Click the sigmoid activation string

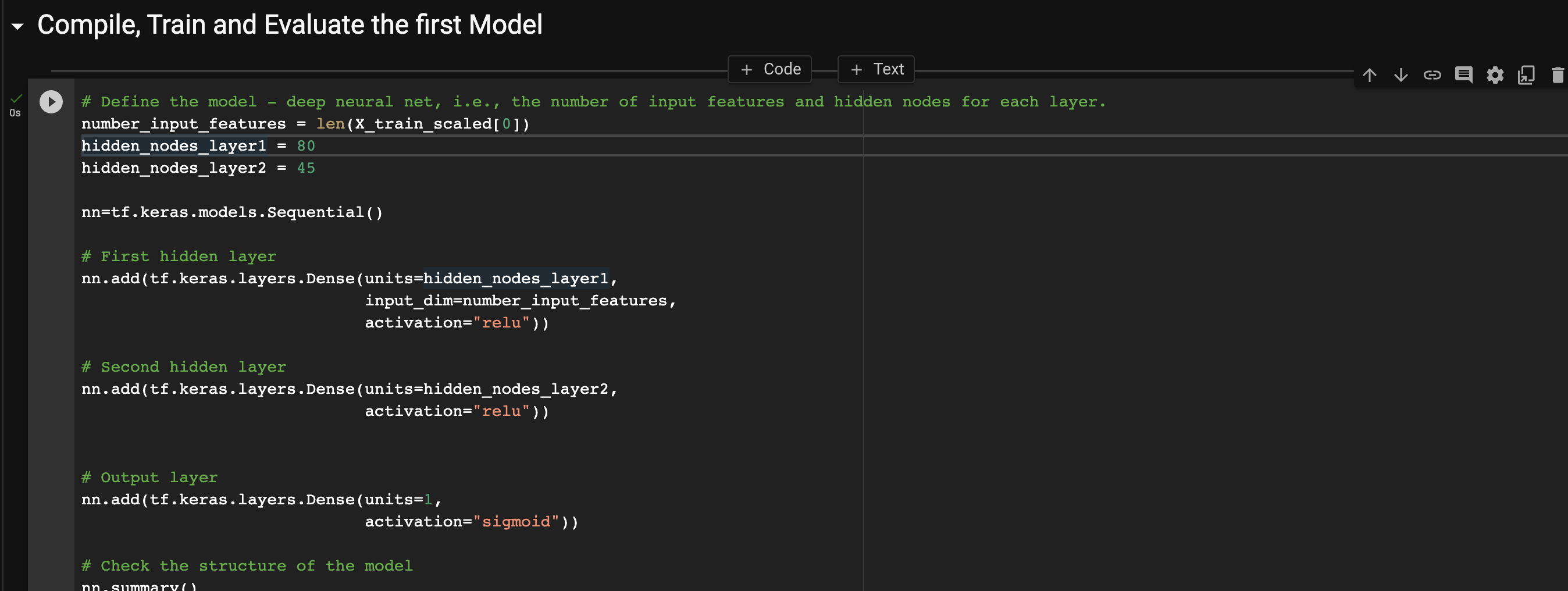point(517,521)
